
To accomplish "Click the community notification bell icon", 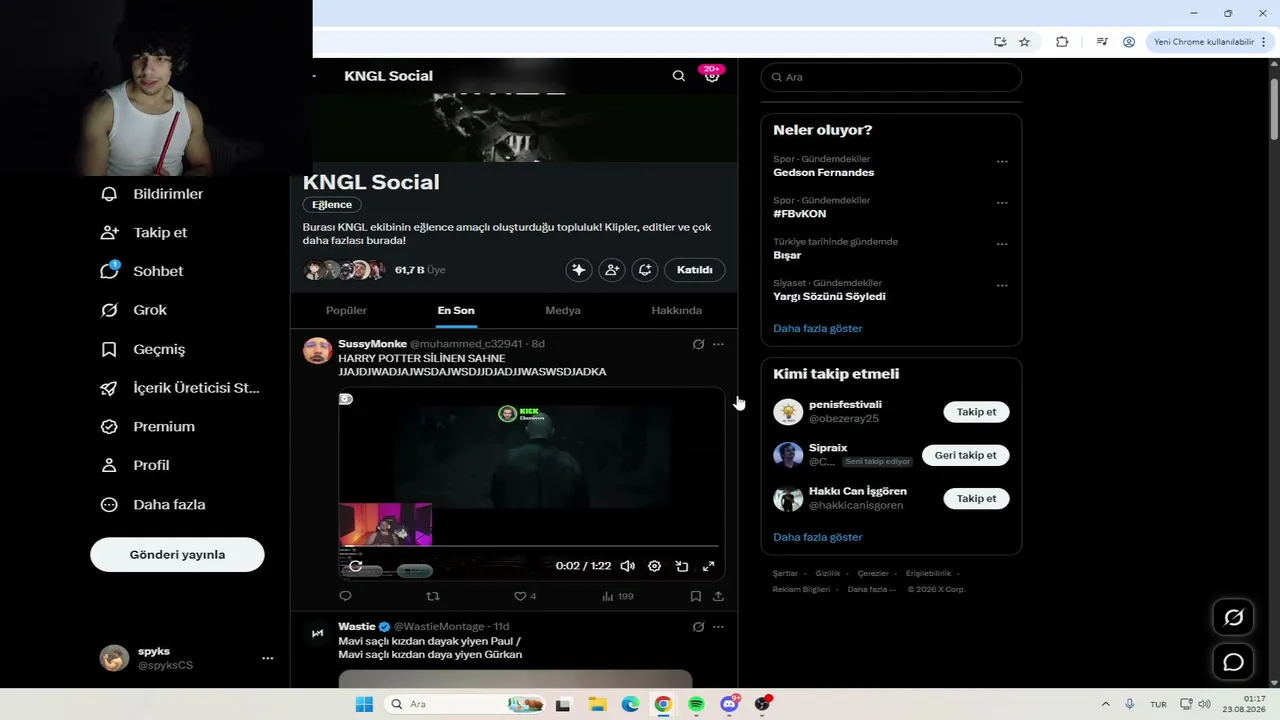I will (645, 270).
